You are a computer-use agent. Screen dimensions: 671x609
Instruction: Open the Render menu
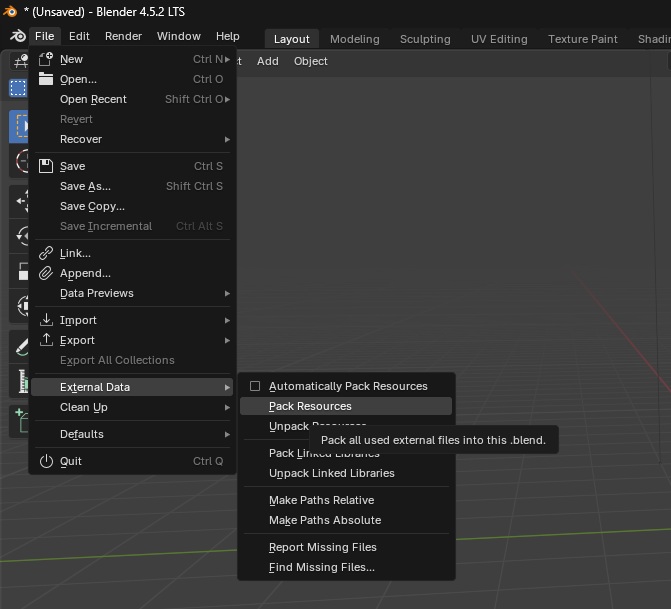(x=123, y=36)
